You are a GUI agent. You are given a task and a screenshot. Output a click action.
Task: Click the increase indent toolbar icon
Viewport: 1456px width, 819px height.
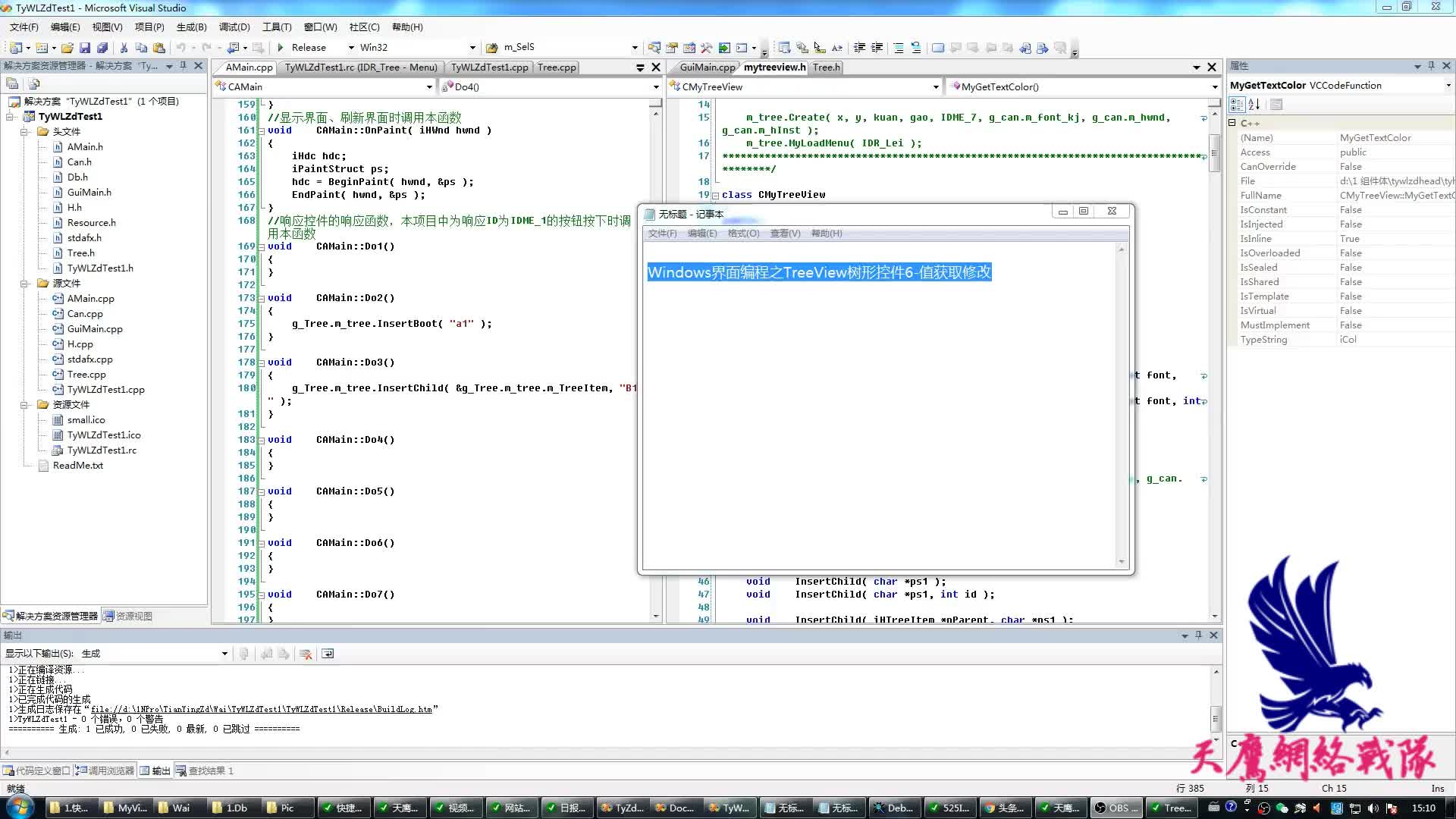pyautogui.click(x=877, y=48)
